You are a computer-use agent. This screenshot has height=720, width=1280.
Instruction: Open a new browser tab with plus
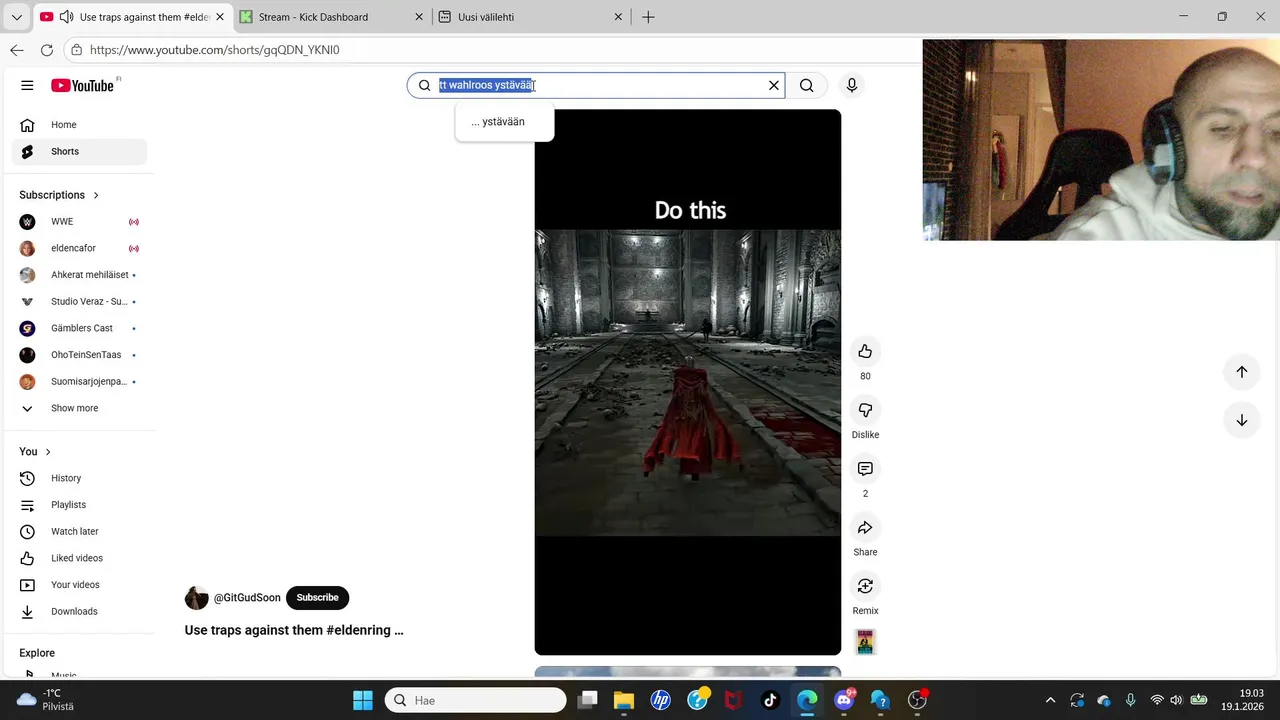pyautogui.click(x=648, y=17)
